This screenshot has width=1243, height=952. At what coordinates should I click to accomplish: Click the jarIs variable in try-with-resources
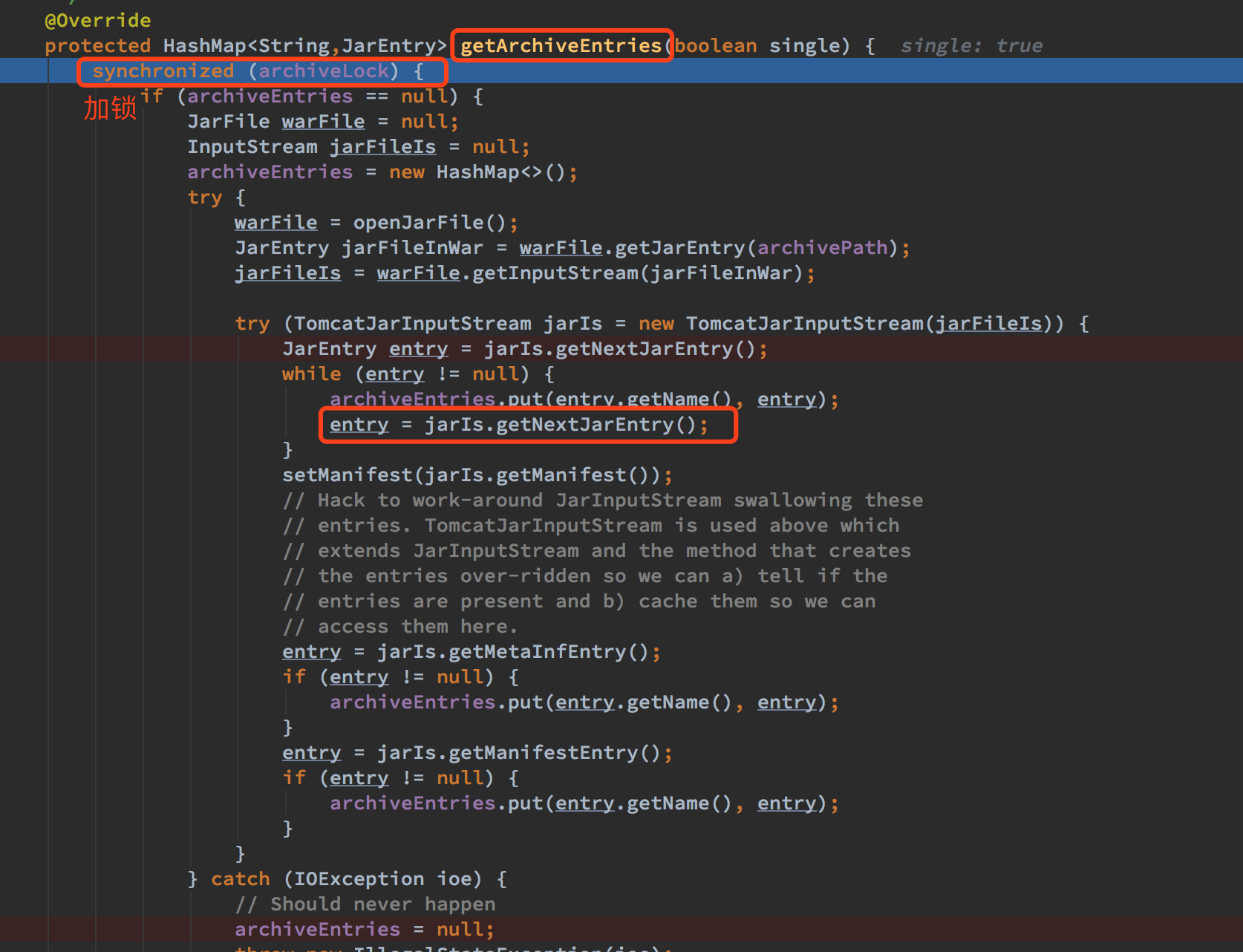tap(573, 323)
